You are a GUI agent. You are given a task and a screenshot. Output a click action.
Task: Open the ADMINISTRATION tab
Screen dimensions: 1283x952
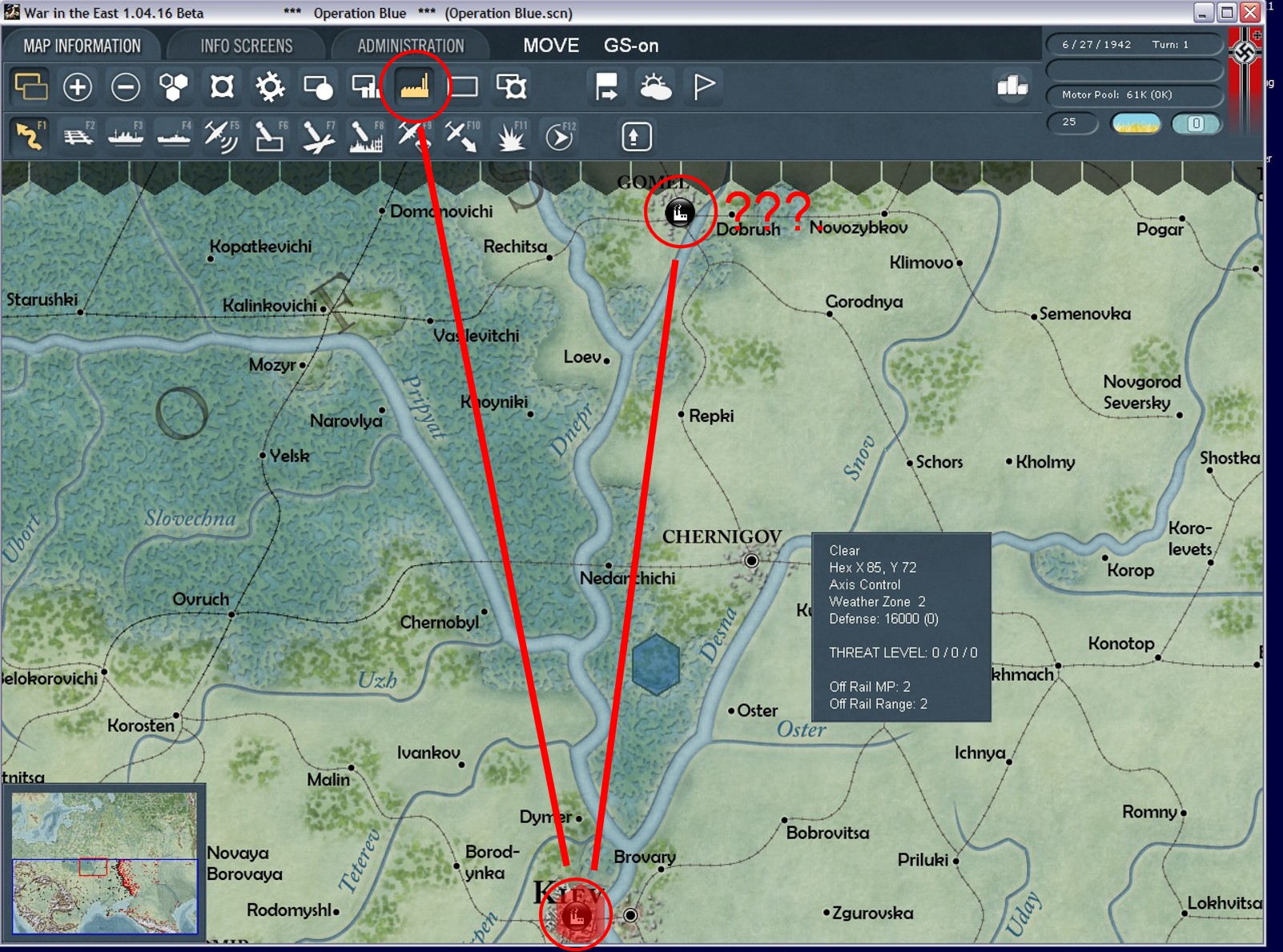(x=410, y=46)
